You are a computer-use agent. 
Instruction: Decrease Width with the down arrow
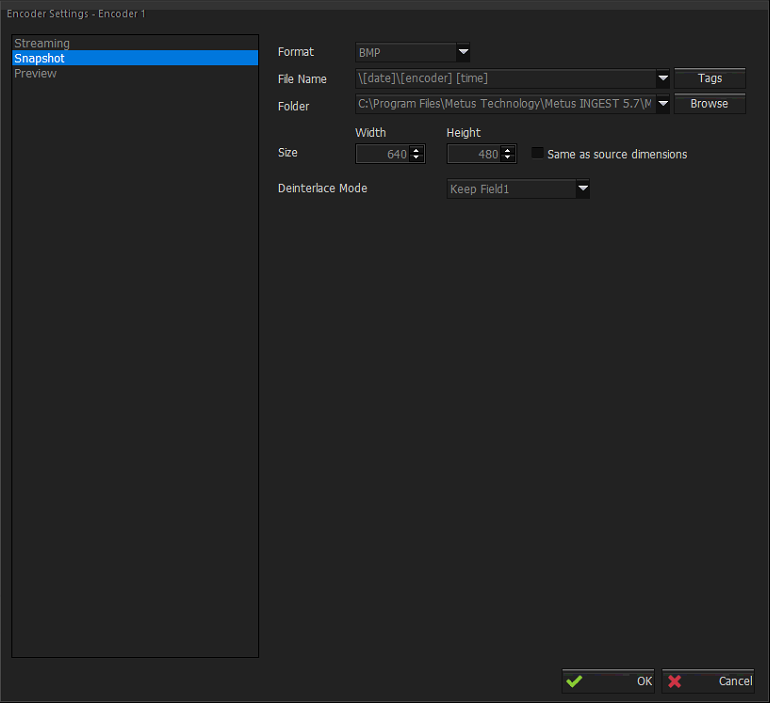416,158
